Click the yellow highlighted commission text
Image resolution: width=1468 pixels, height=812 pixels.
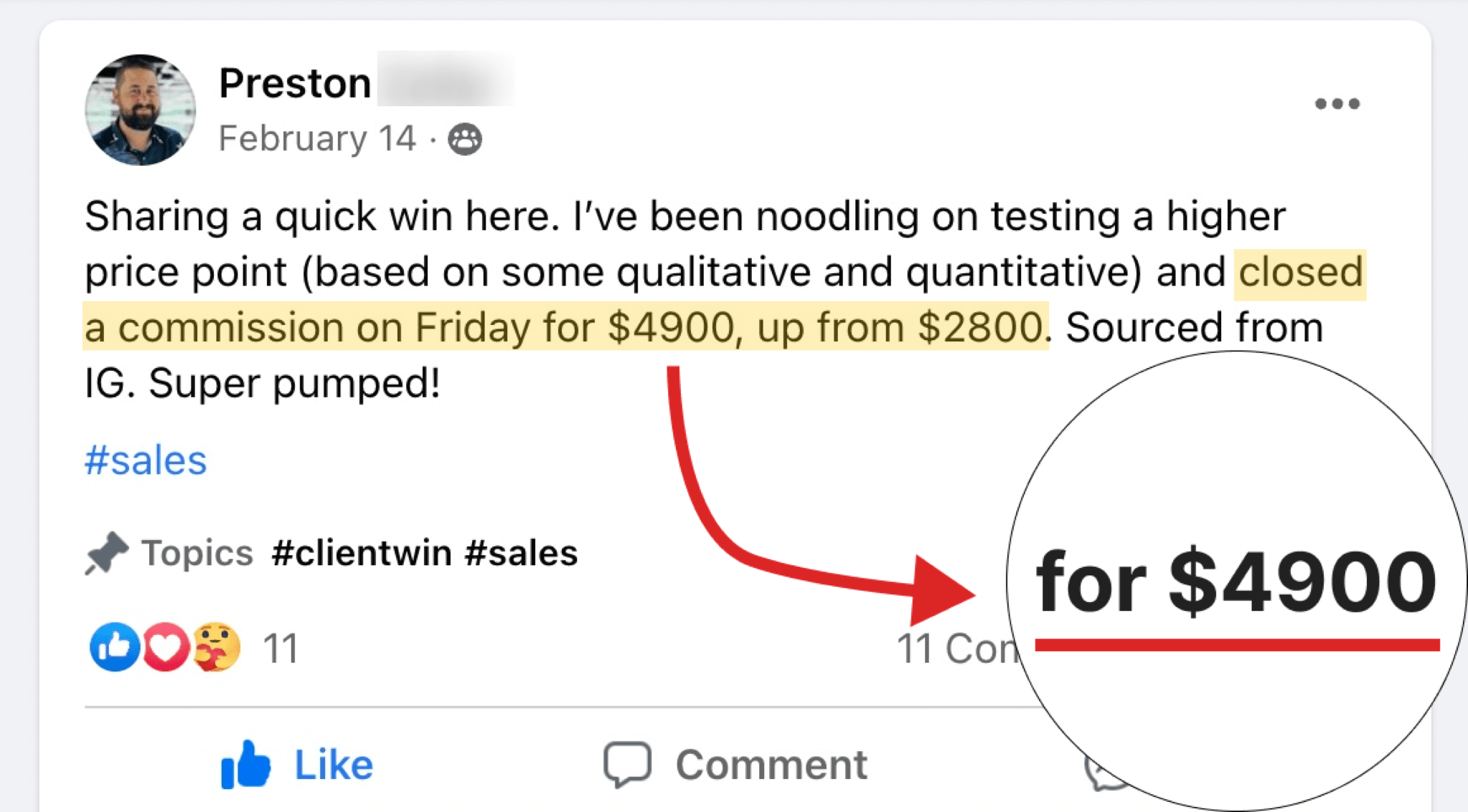click(564, 327)
